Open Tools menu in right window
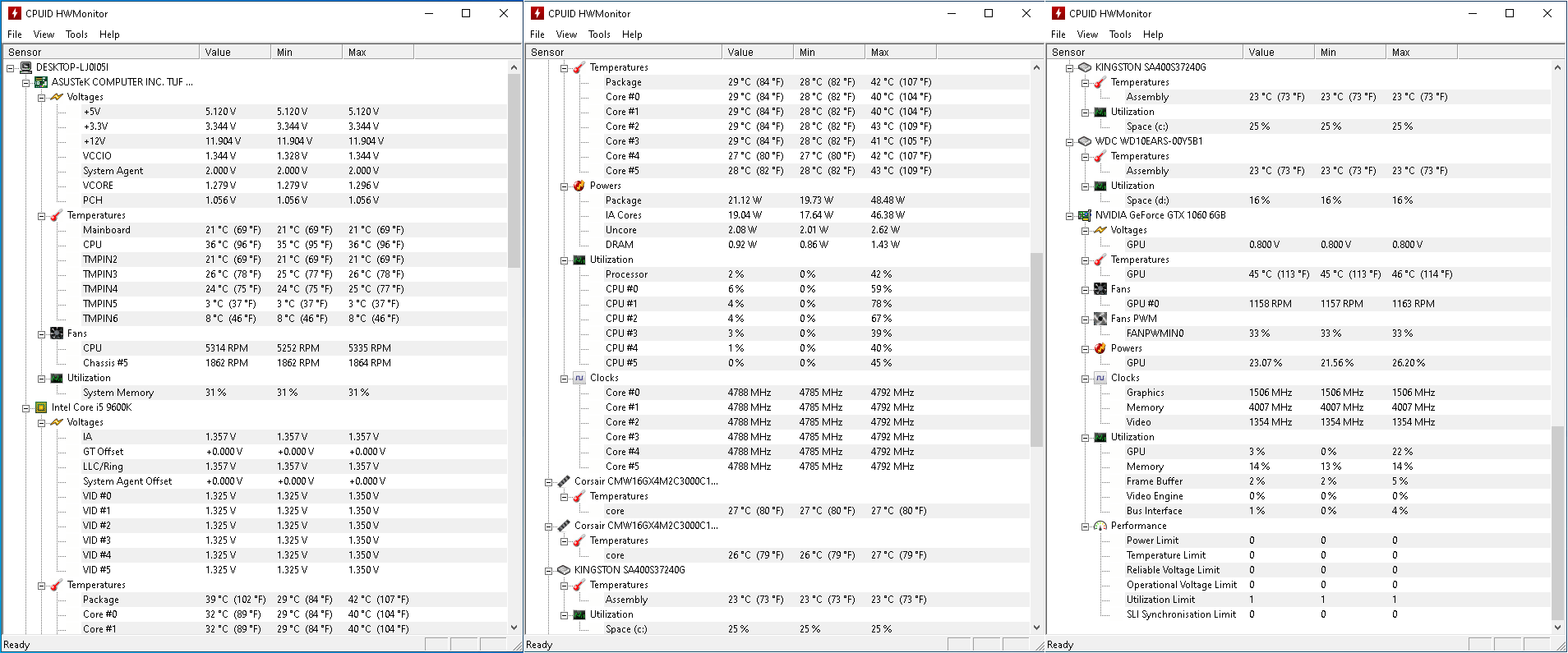This screenshot has height=653, width=1568. point(1120,34)
